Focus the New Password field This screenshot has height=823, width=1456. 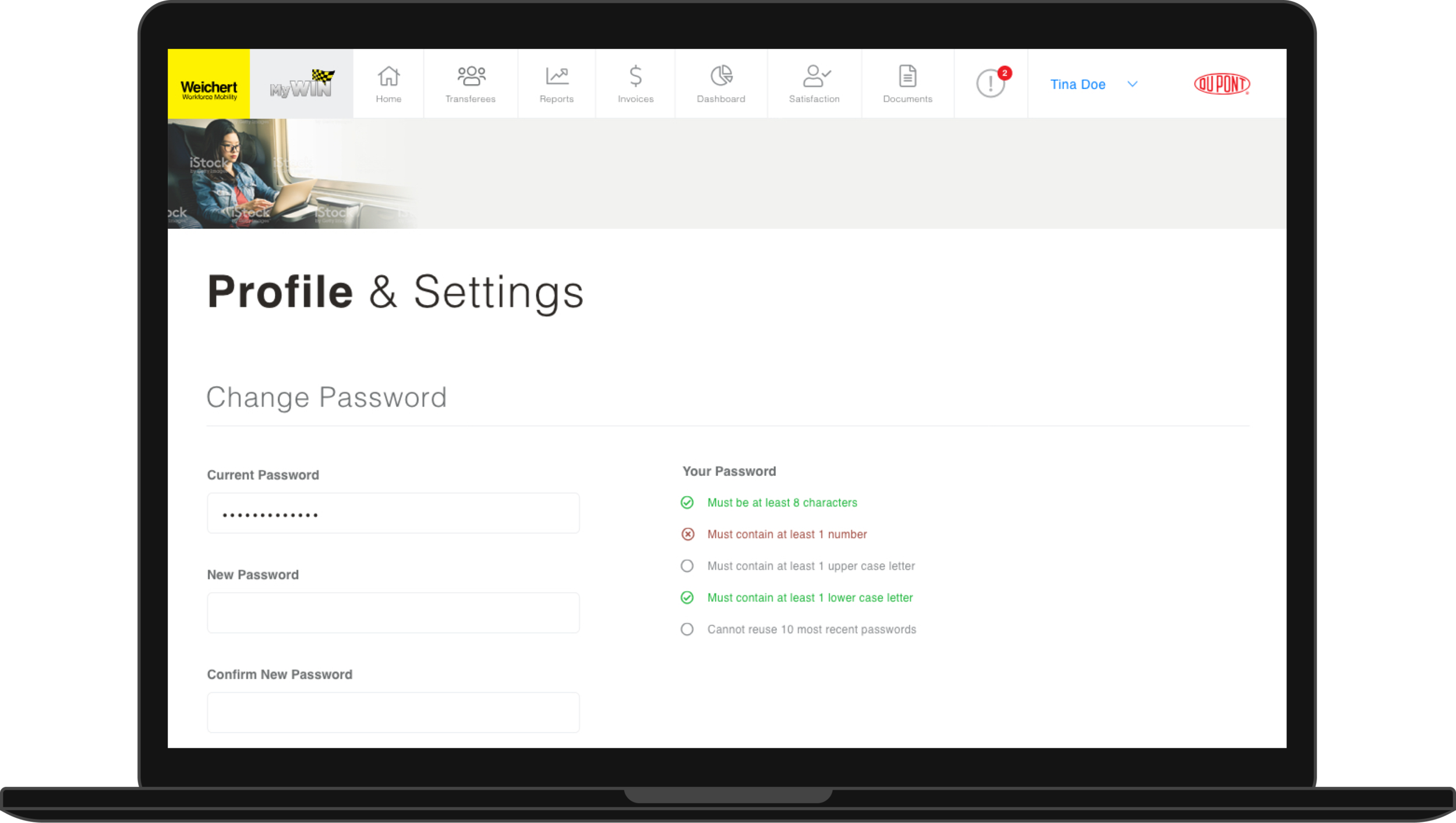pos(393,613)
